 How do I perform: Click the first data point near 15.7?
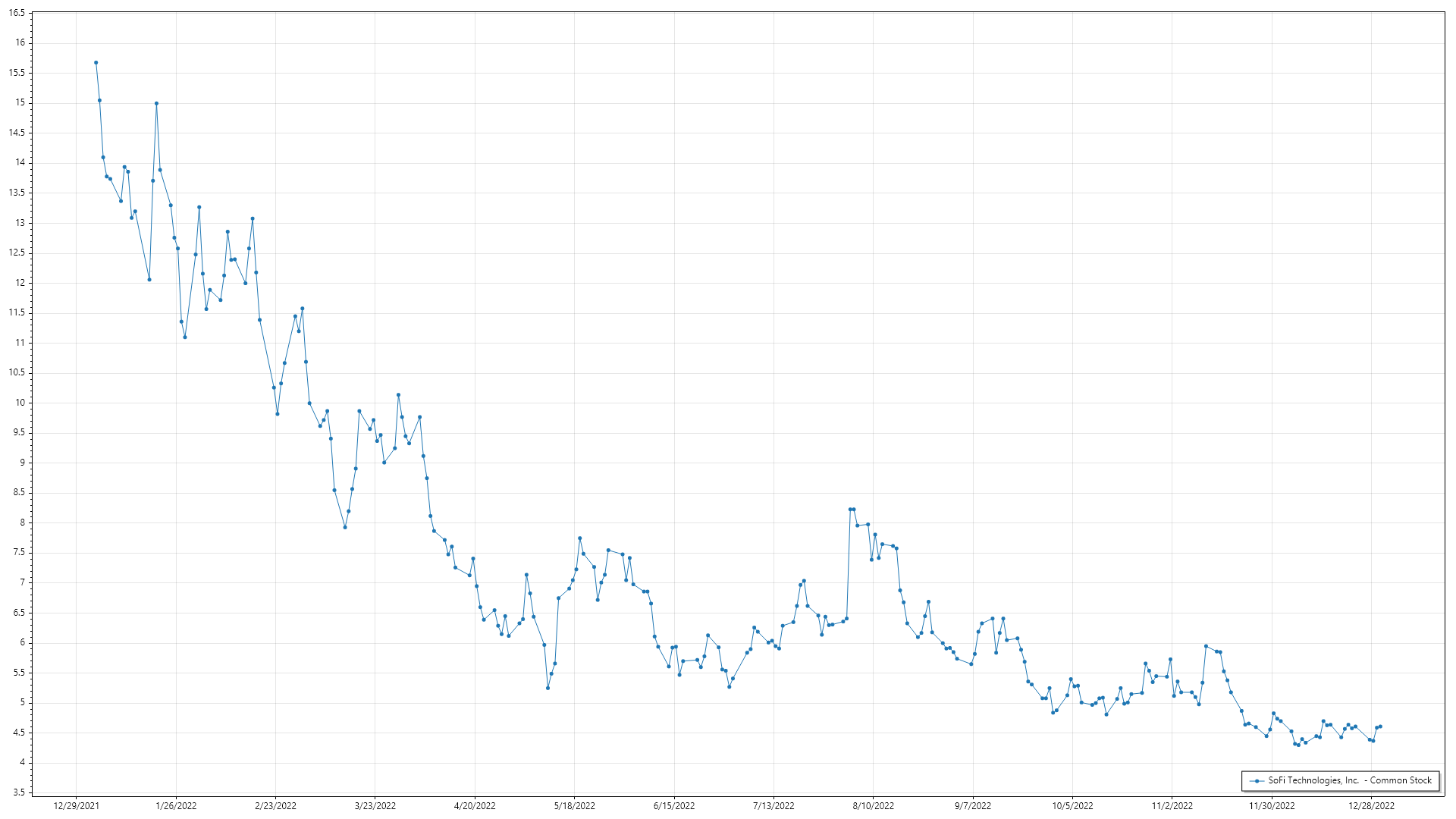click(x=96, y=63)
